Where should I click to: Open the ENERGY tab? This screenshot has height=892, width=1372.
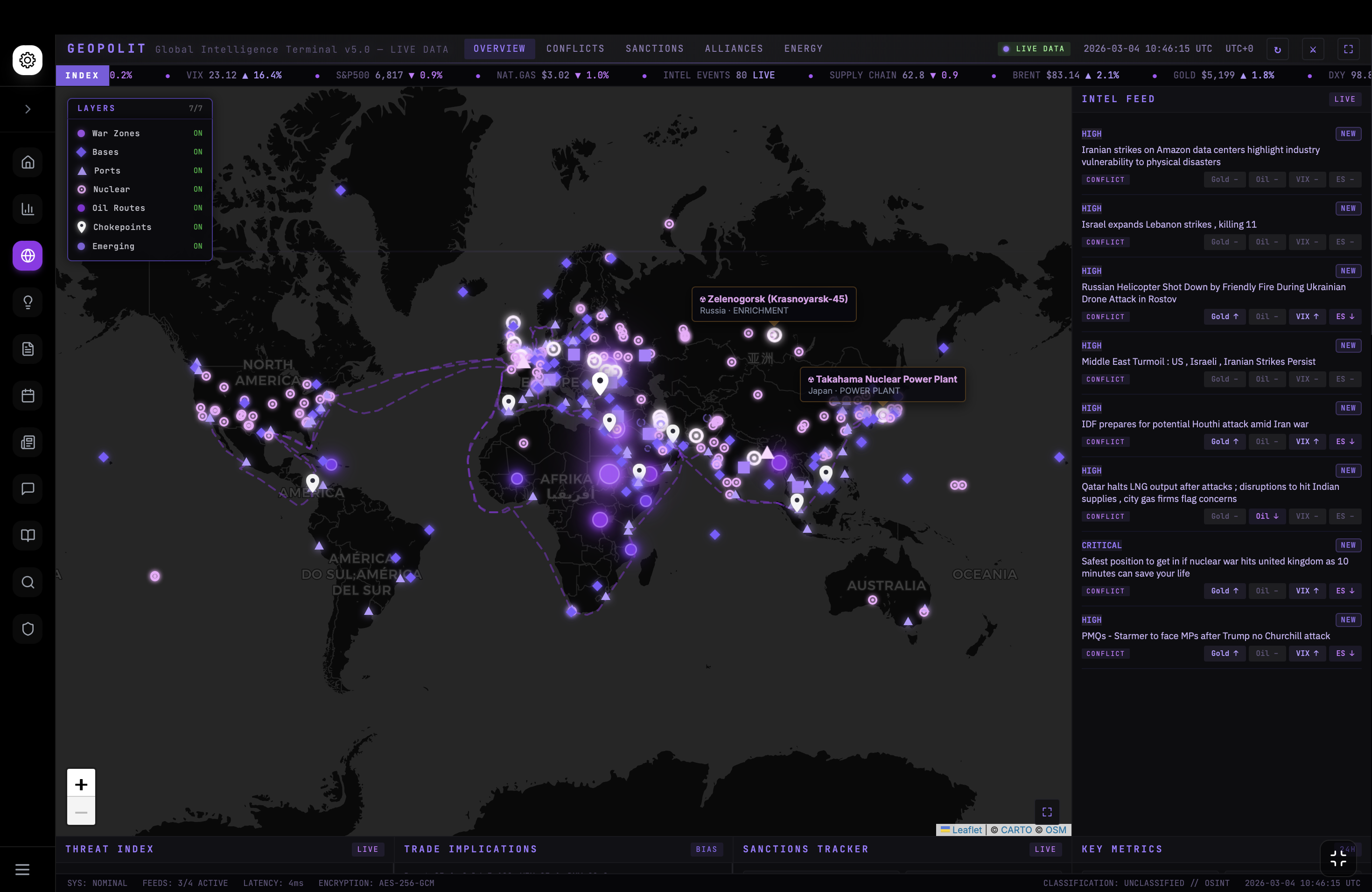pos(804,49)
